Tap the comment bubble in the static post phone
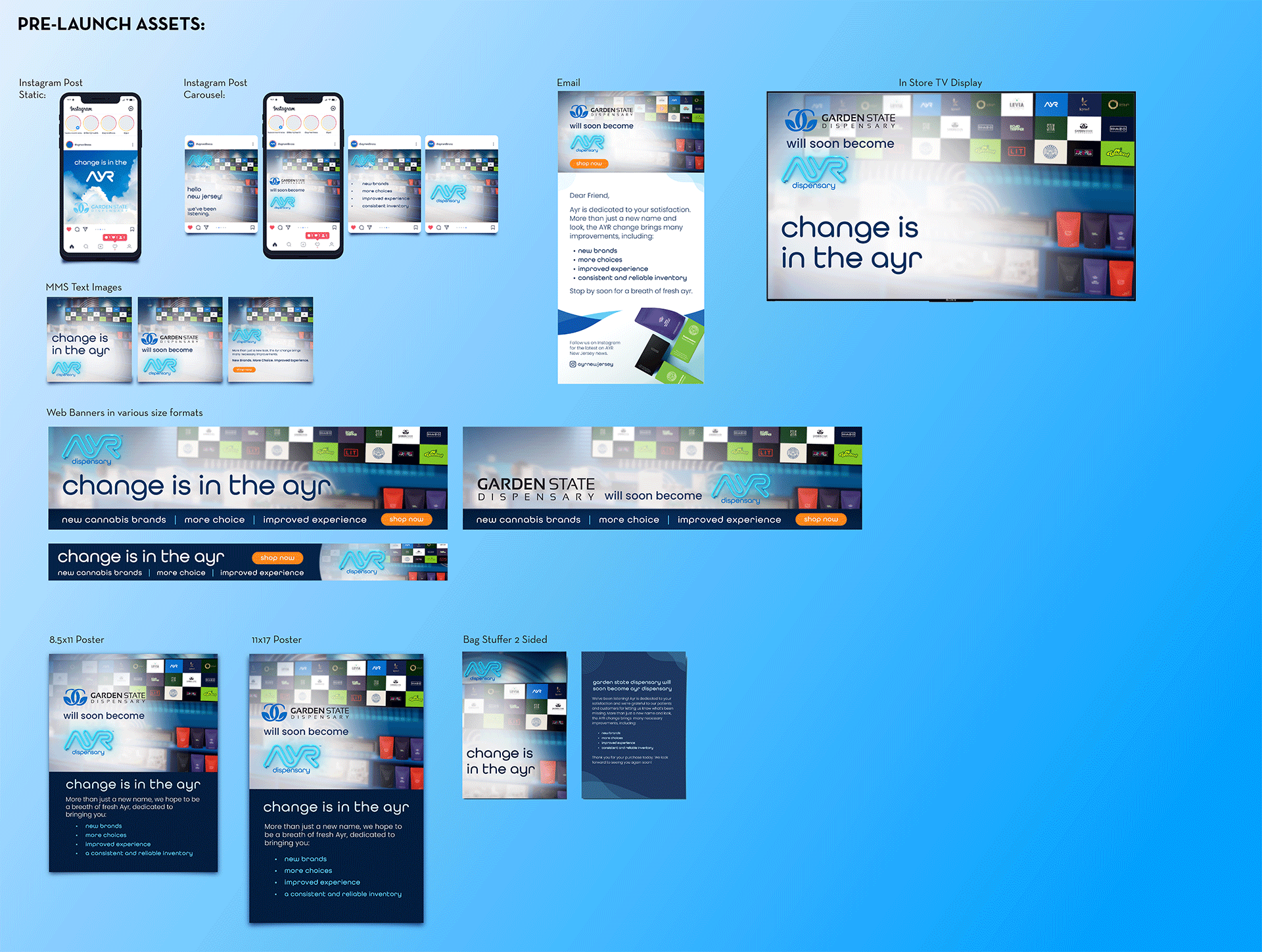This screenshot has height=952, width=1262. pos(77,229)
